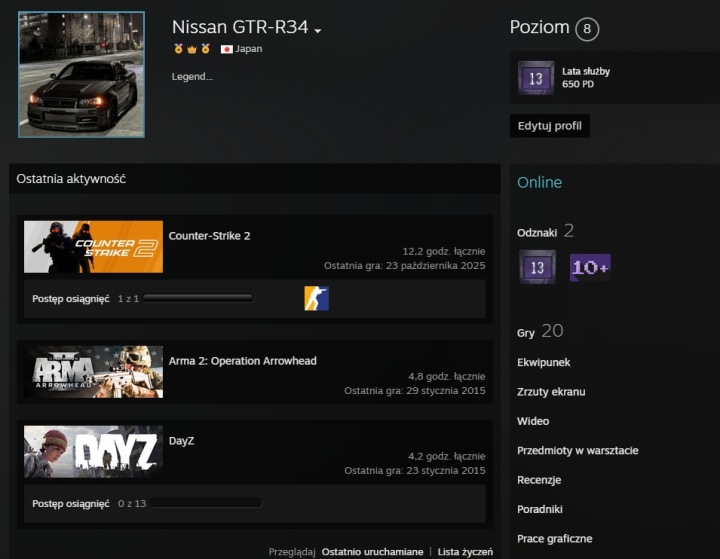Viewport: 720px width, 559px height.
Task: Click the Counter-Strike achievement icon
Action: 316,299
